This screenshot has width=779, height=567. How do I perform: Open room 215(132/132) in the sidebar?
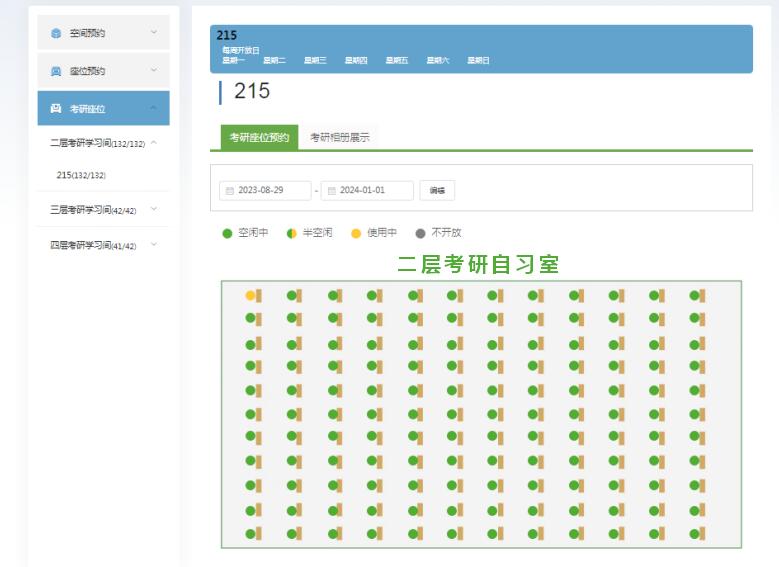click(x=81, y=175)
